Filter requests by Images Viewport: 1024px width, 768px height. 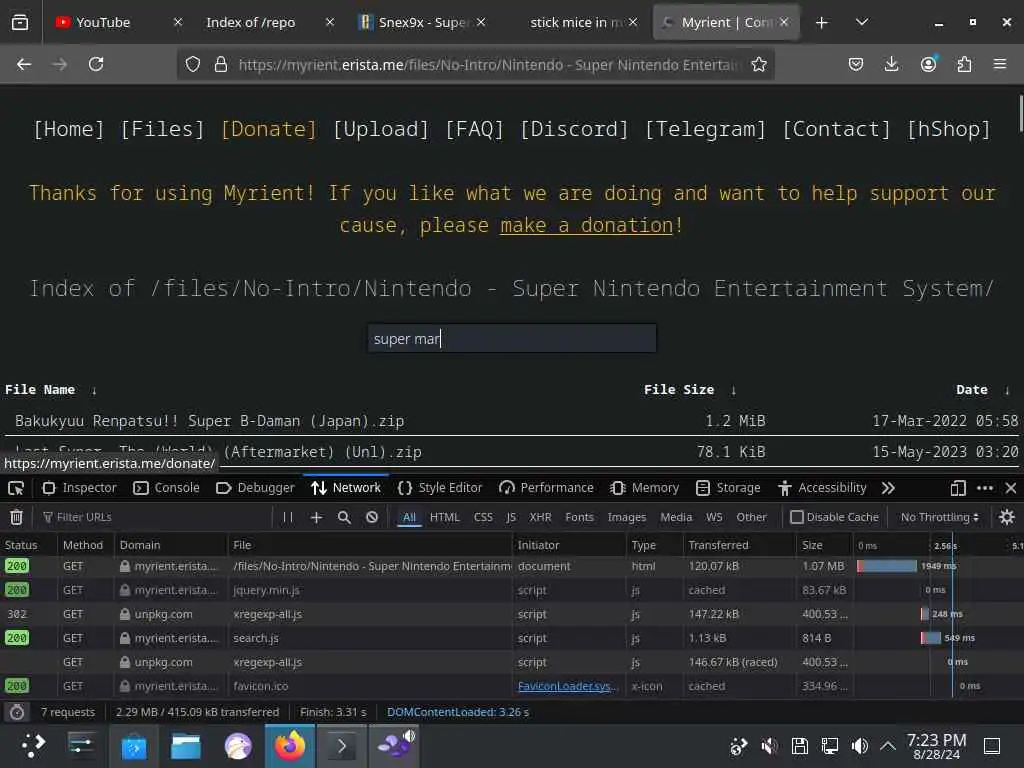626,517
